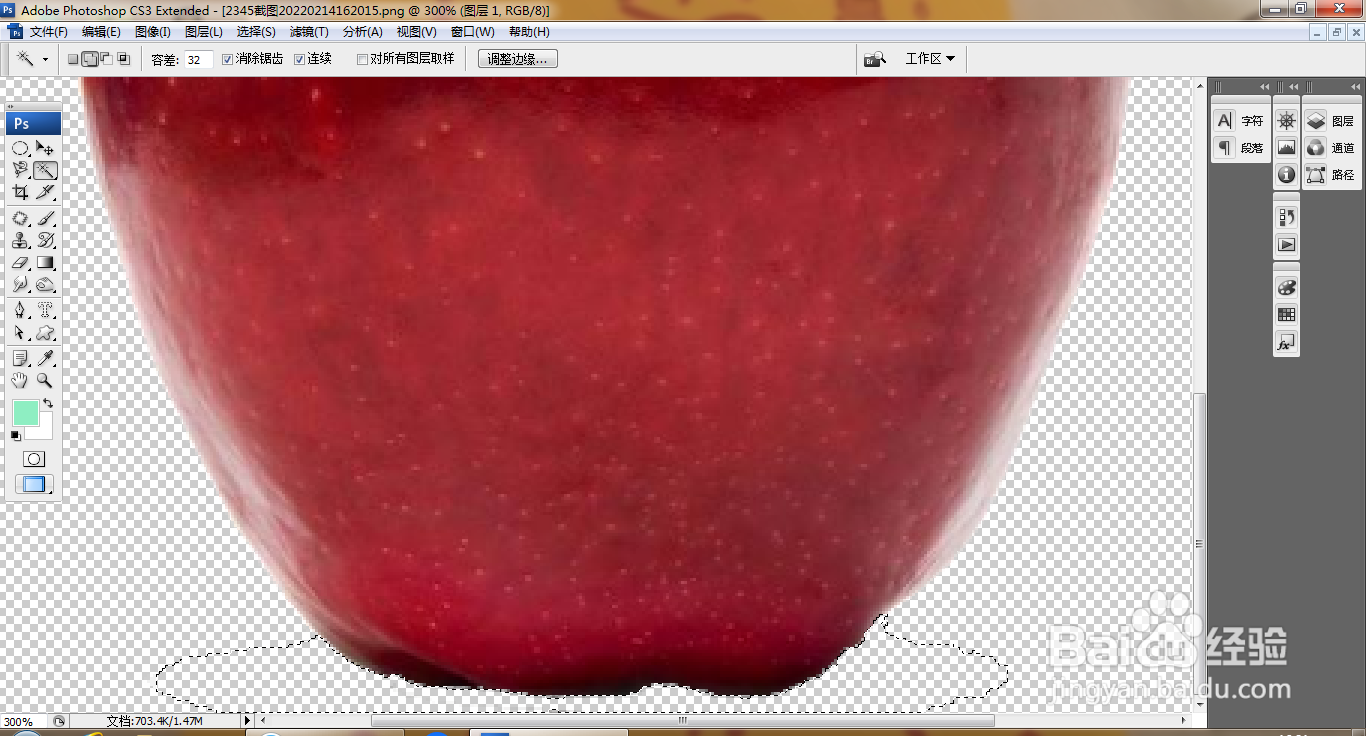The image size is (1366, 736).
Task: Open the 滤镜(T) menu
Action: click(x=308, y=32)
